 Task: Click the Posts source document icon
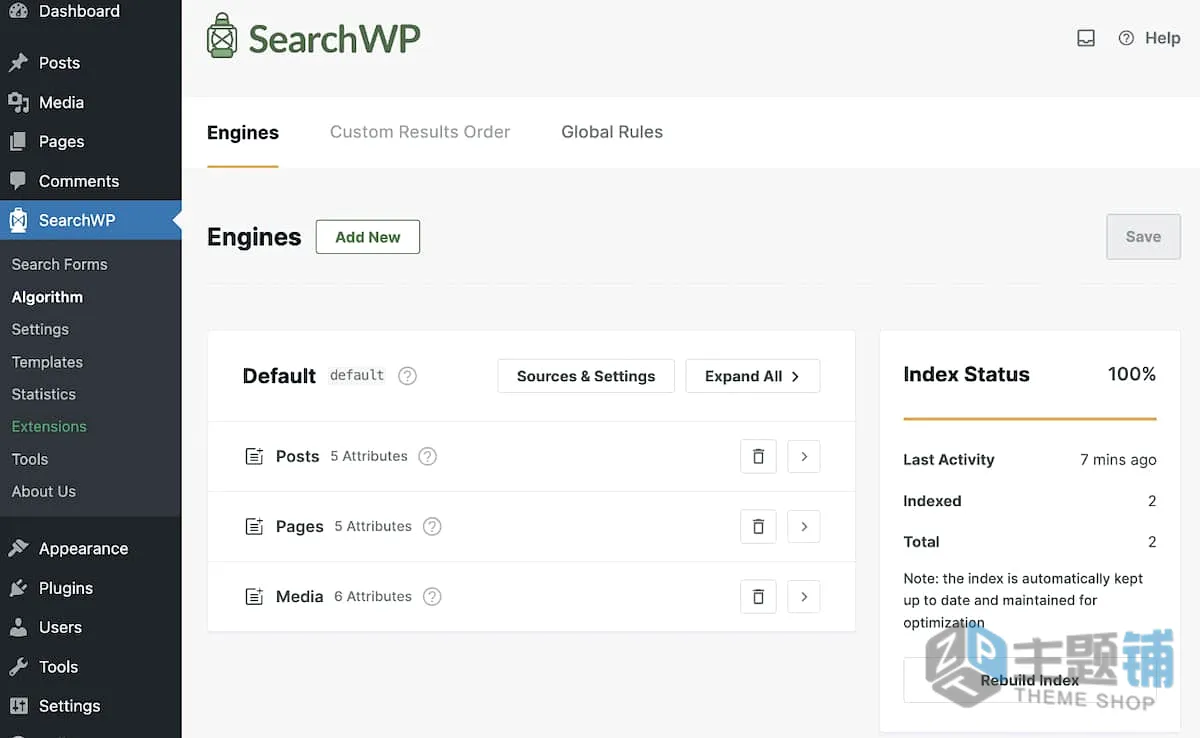pyautogui.click(x=254, y=456)
